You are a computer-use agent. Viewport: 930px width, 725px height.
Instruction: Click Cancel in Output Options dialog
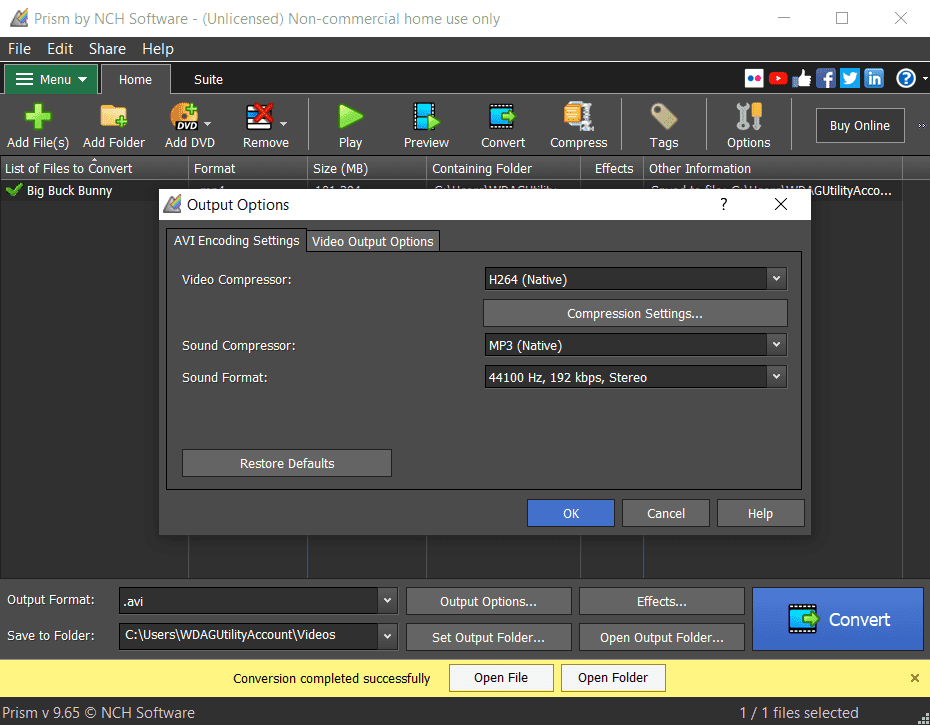(x=665, y=513)
